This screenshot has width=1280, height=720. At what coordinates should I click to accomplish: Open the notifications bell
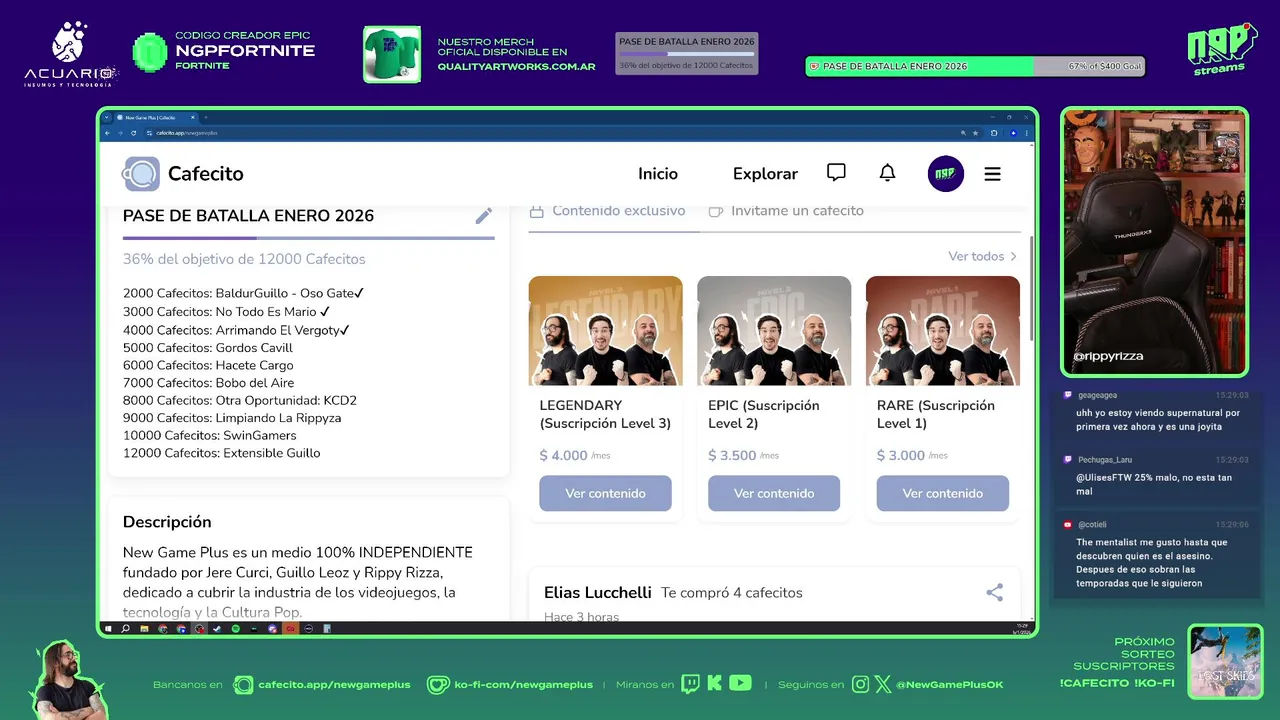887,173
